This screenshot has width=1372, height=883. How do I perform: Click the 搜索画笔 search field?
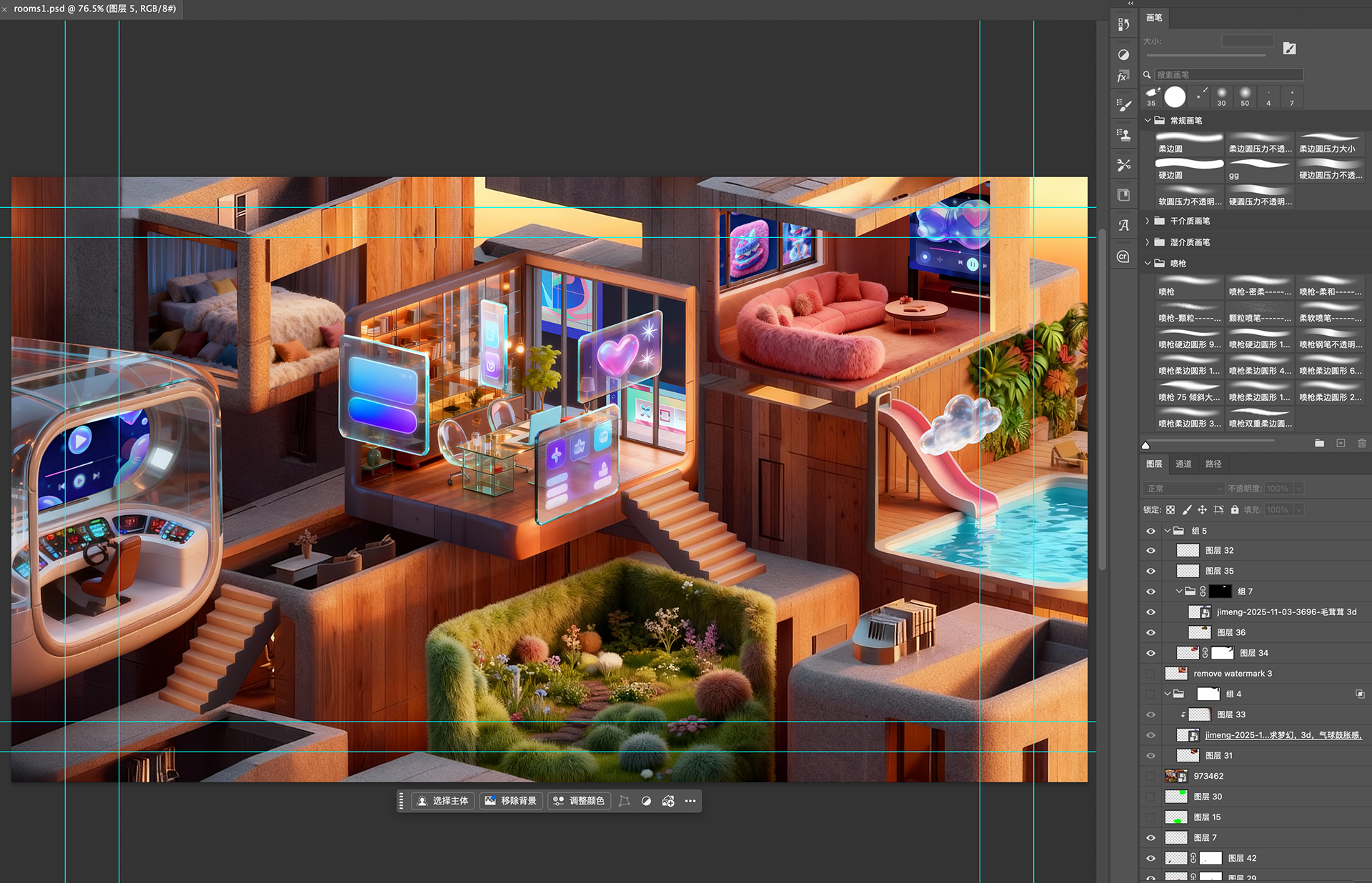(1228, 75)
